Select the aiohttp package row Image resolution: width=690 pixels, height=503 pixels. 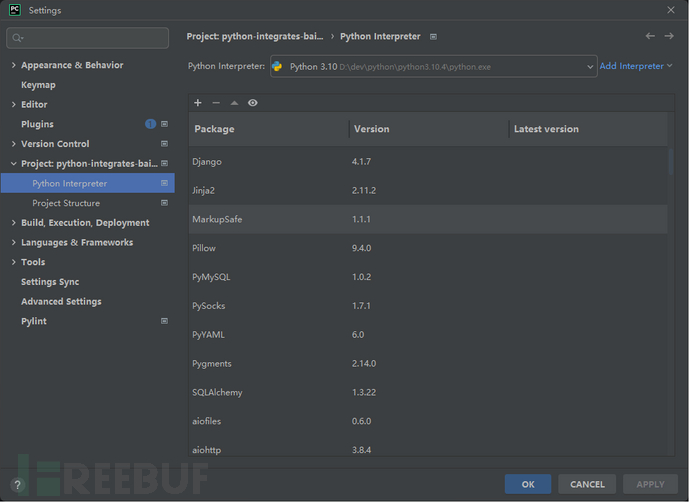(428, 448)
